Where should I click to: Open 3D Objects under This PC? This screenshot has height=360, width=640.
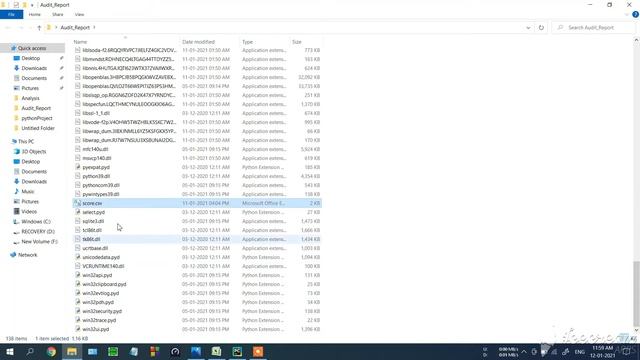pyautogui.click(x=33, y=151)
